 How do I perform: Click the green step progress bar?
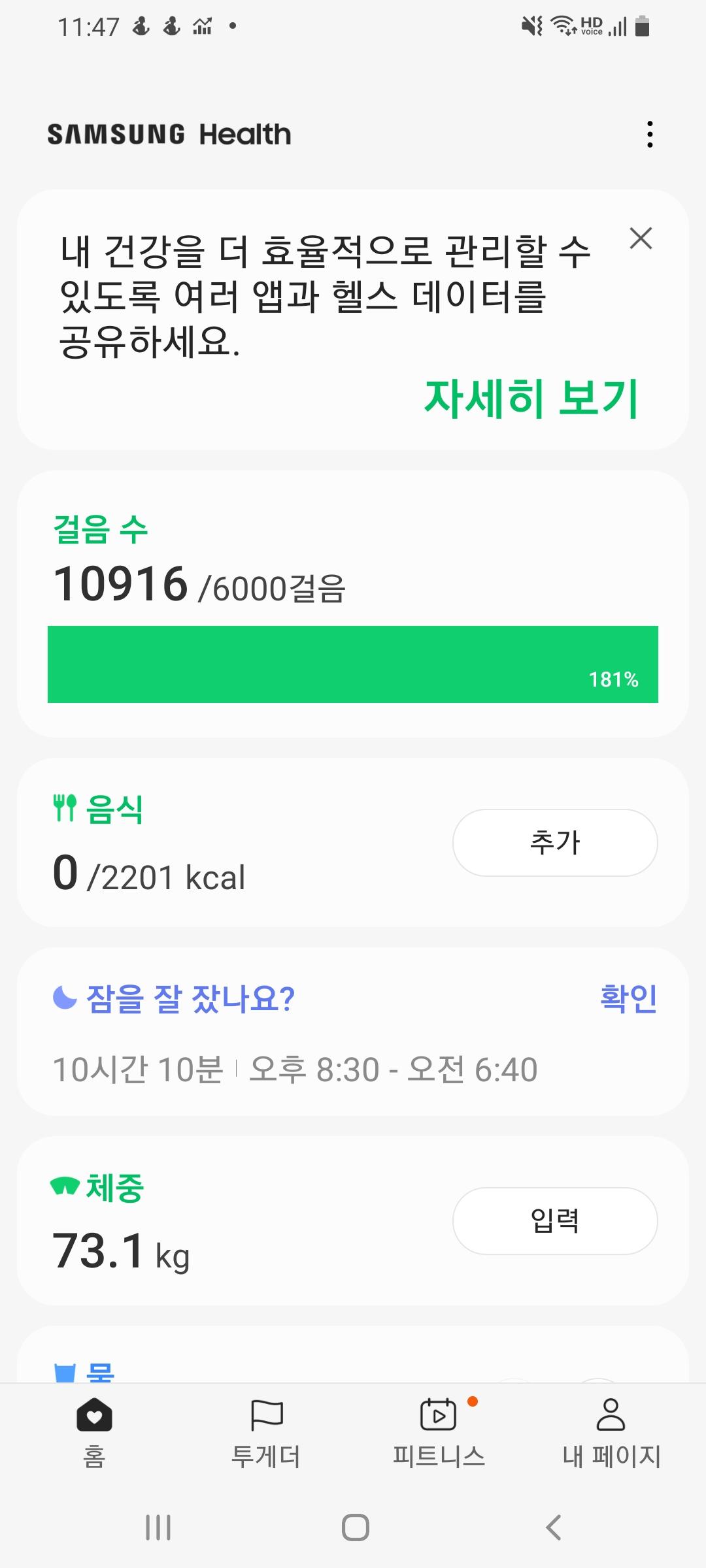pos(353,664)
